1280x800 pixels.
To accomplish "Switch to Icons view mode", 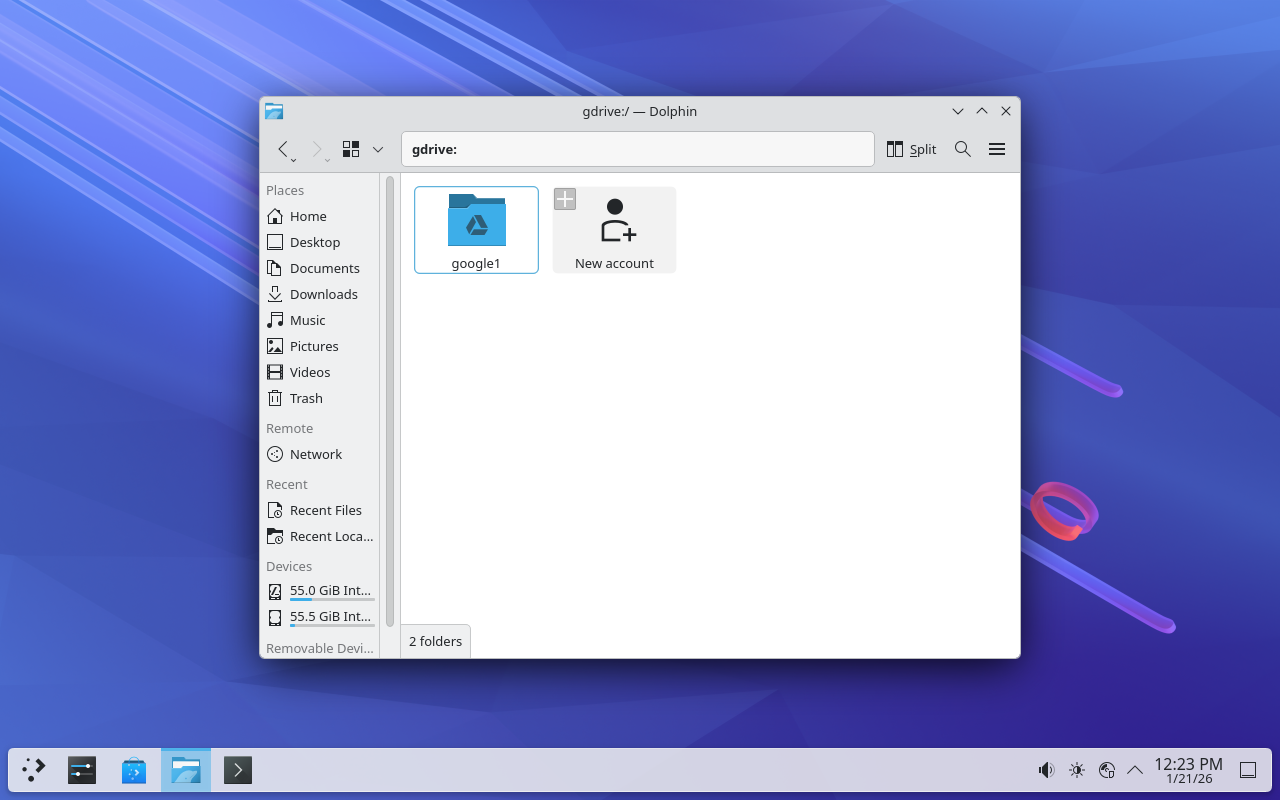I will [351, 149].
